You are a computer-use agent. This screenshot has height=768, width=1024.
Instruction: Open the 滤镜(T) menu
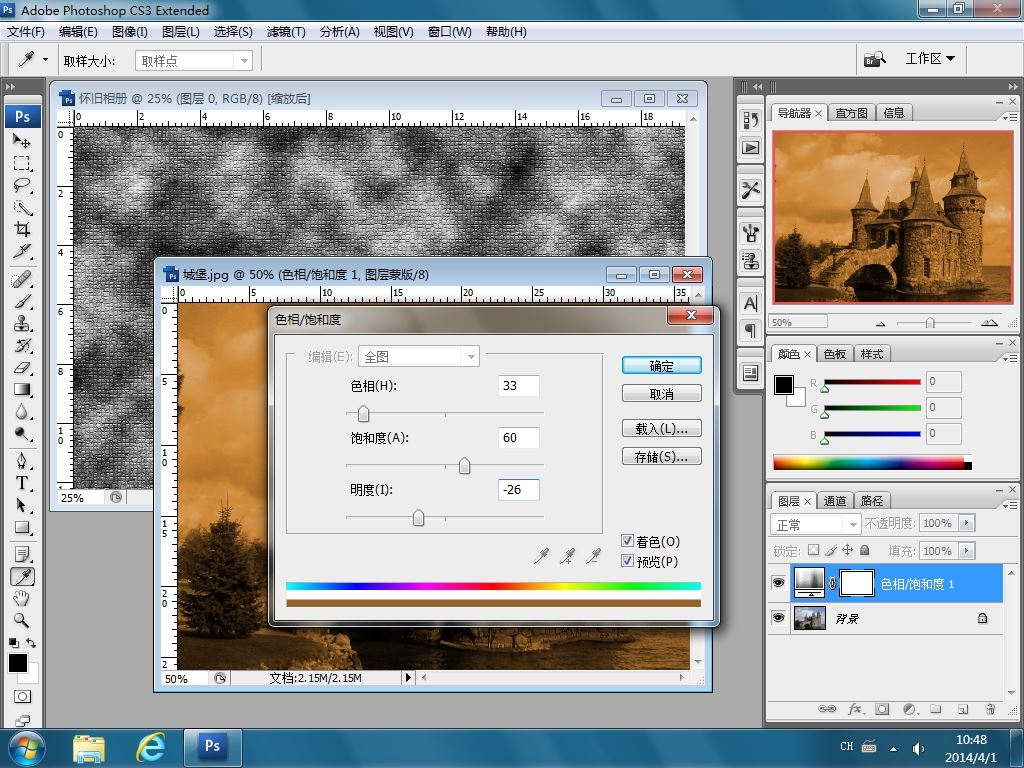(286, 31)
